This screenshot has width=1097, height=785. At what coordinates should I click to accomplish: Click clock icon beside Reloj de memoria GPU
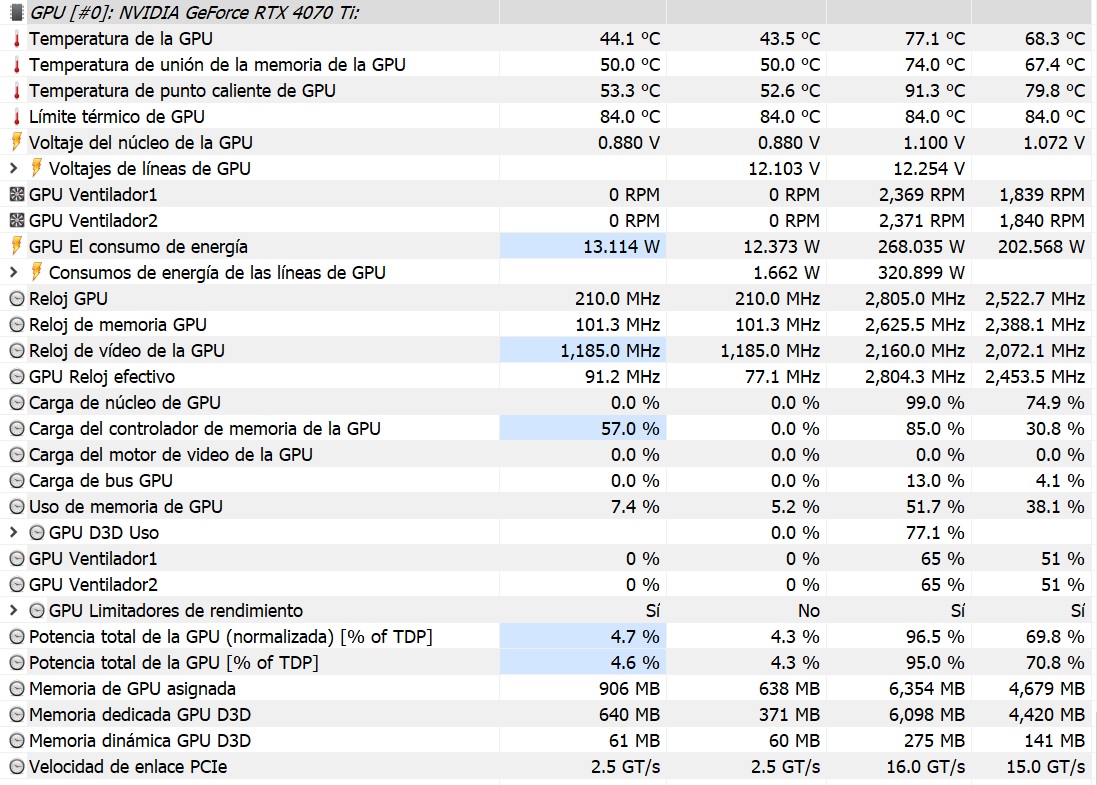point(17,325)
